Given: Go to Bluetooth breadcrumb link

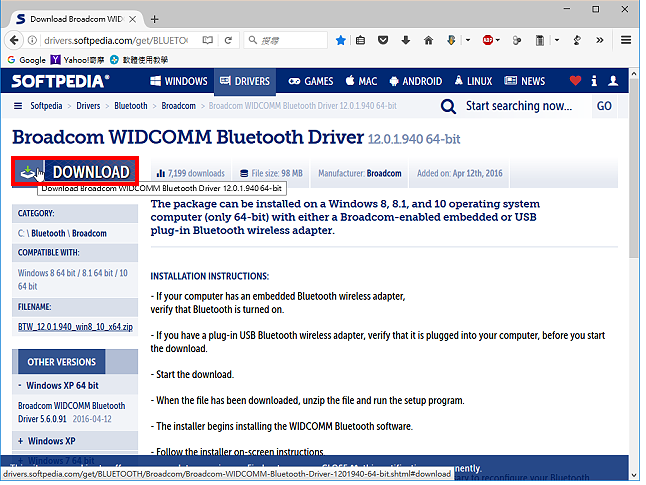Looking at the screenshot, I should point(131,106).
